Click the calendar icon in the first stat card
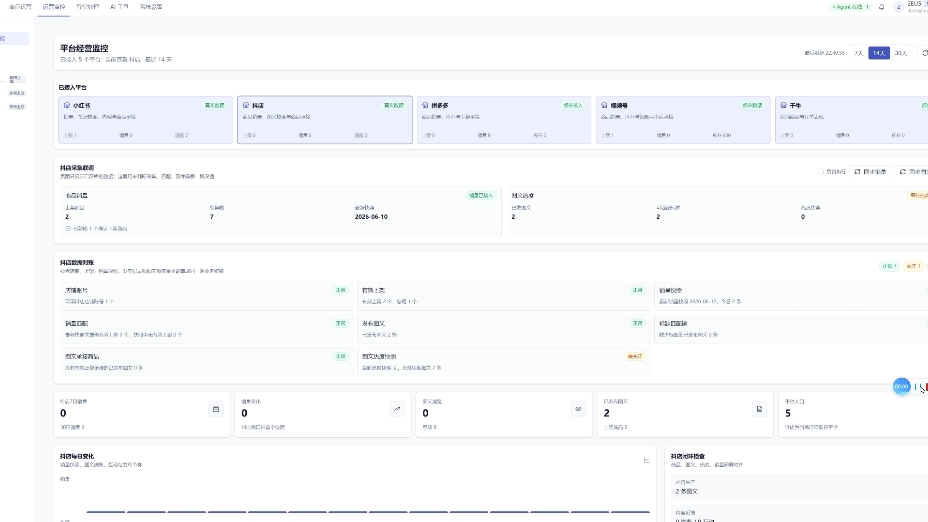The width and height of the screenshot is (928, 522). tap(216, 409)
